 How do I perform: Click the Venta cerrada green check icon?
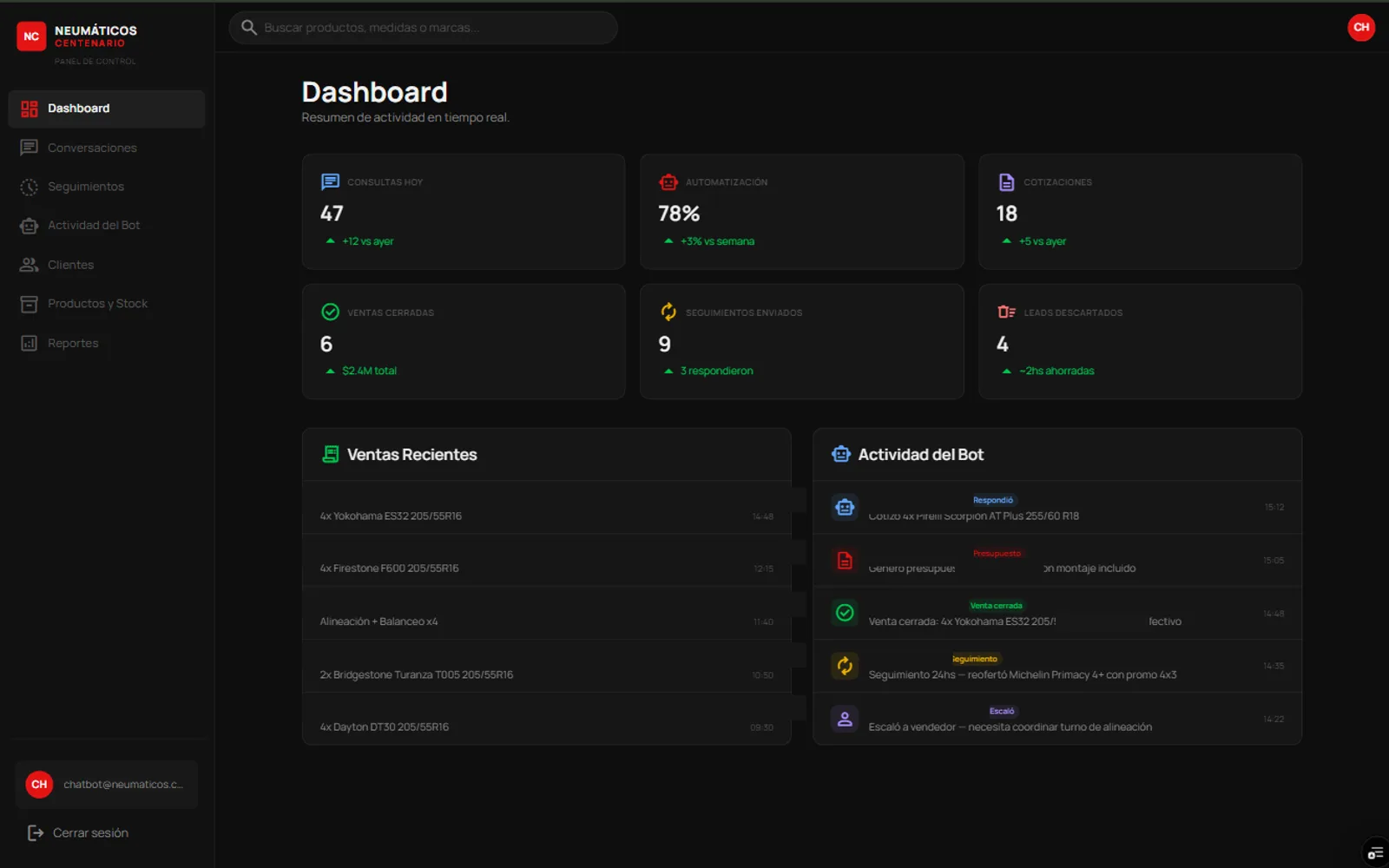point(845,613)
